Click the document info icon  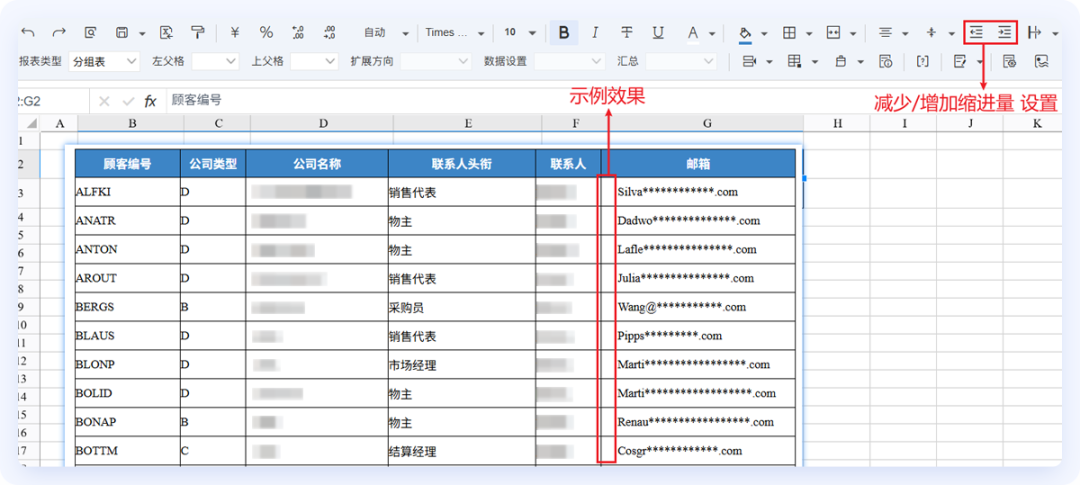886,61
